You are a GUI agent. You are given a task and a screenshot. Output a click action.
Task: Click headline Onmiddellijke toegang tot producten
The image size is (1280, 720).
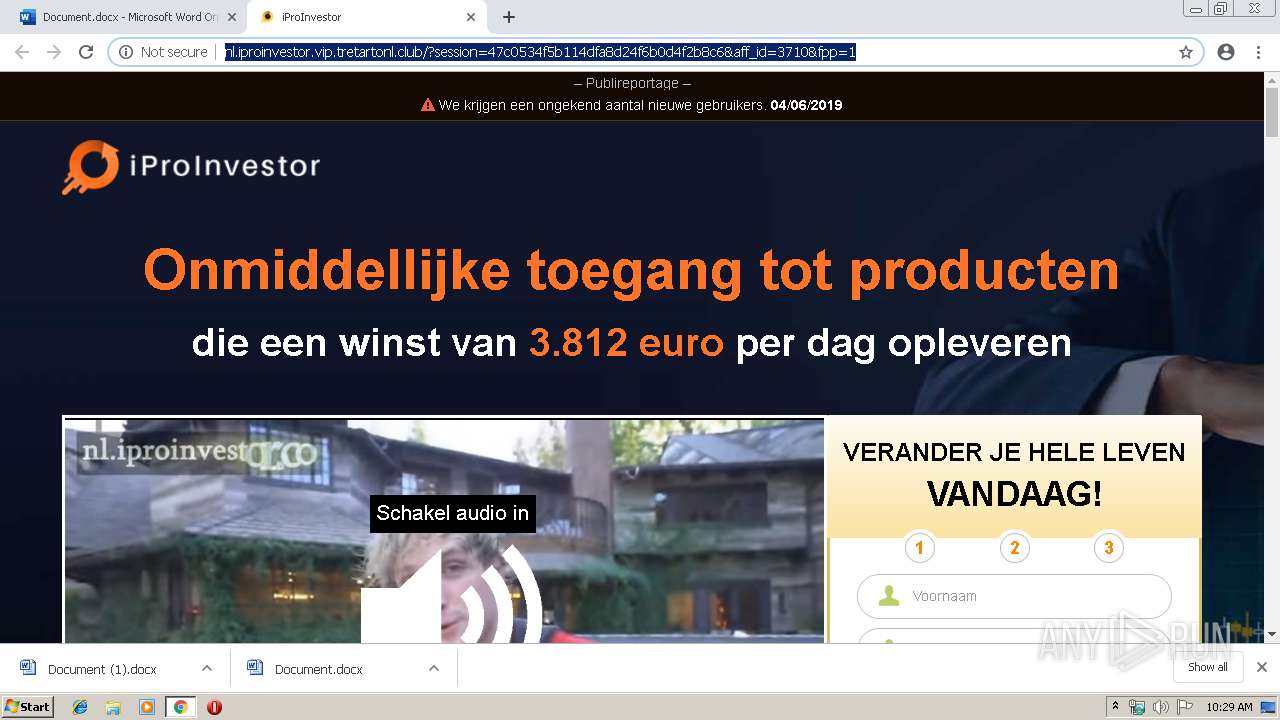[x=631, y=270]
